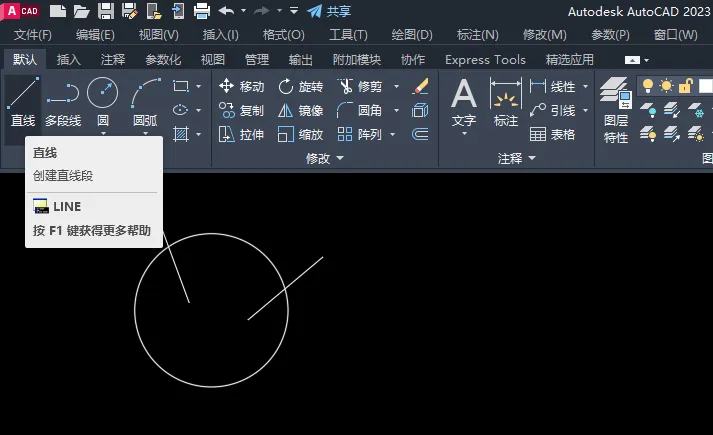The height and width of the screenshot is (435, 713).
Task: Open the 引线 leader dropdown arrow
Action: (586, 110)
